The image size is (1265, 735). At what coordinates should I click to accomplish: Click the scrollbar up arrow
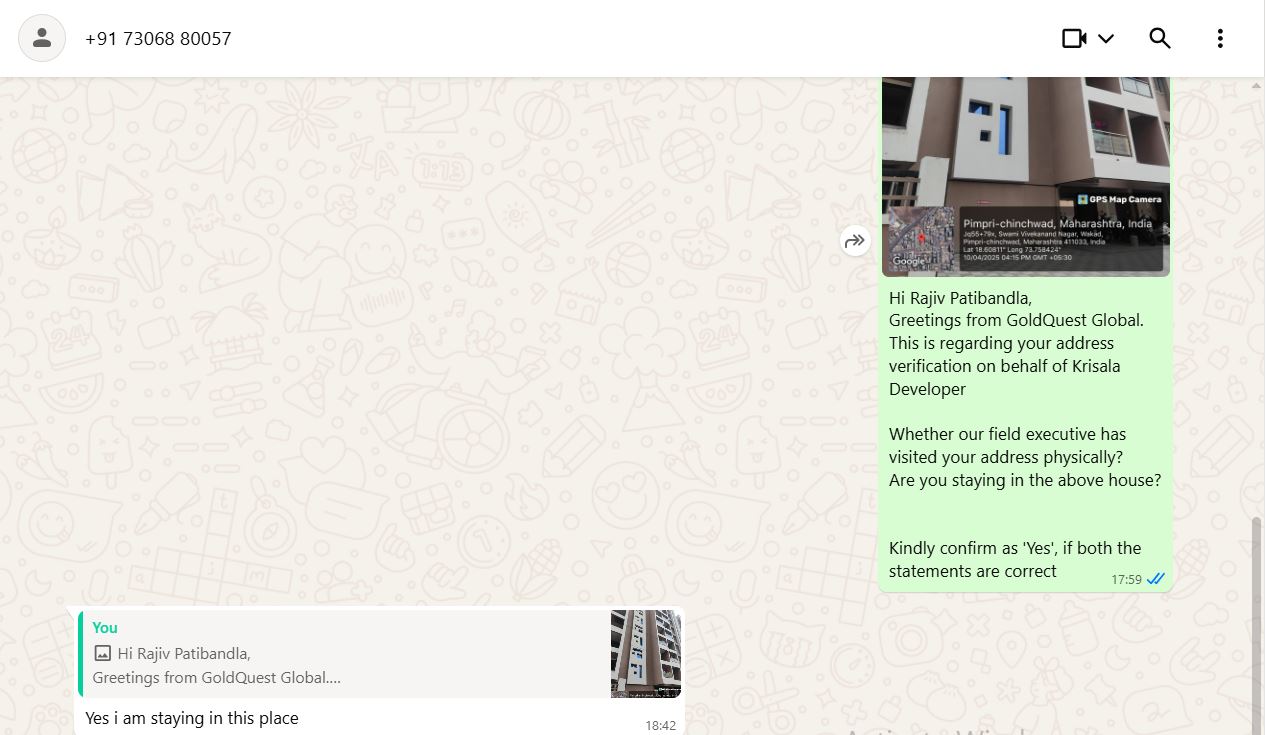(x=1257, y=86)
